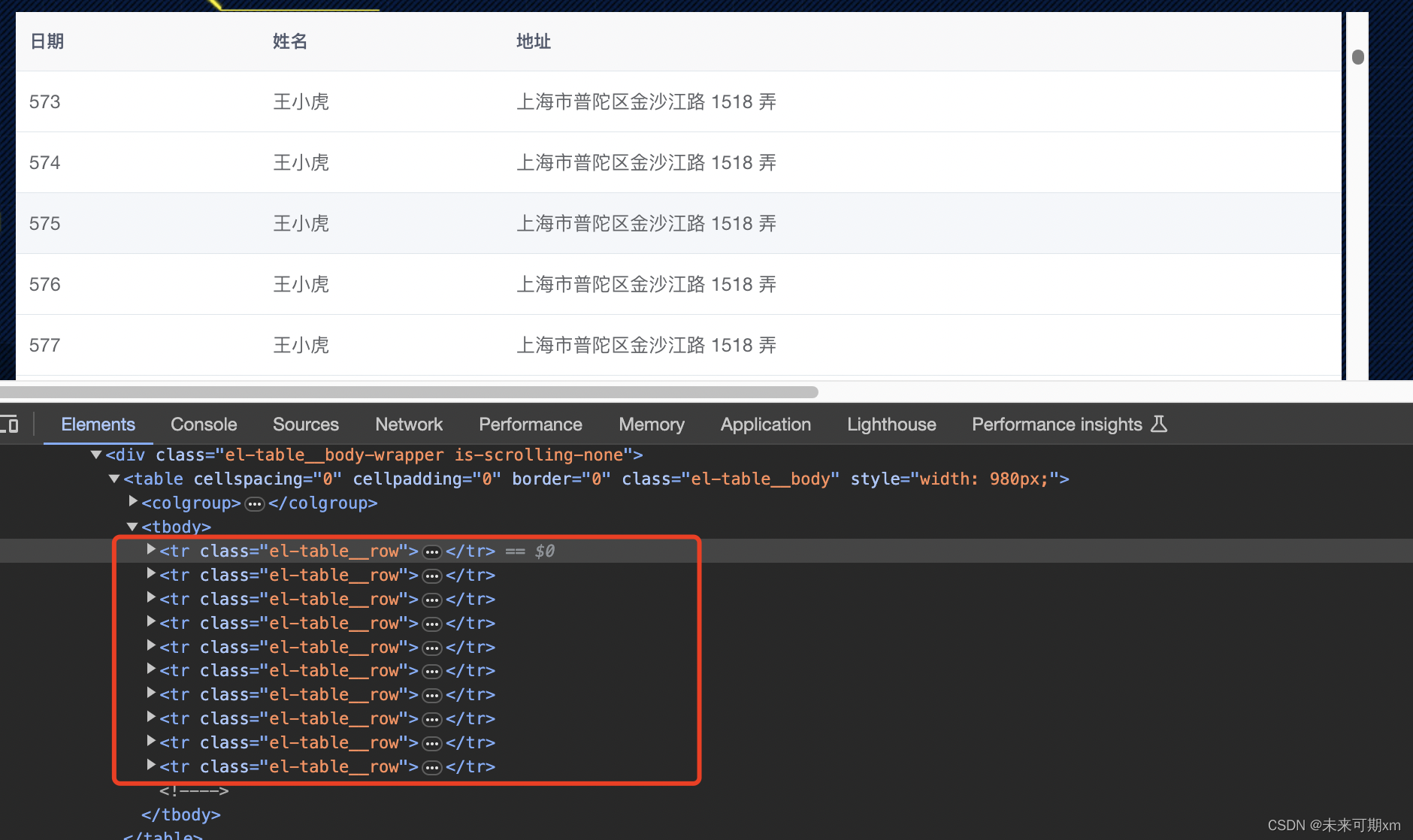Open the Sources panel
The image size is (1413, 840).
point(305,425)
